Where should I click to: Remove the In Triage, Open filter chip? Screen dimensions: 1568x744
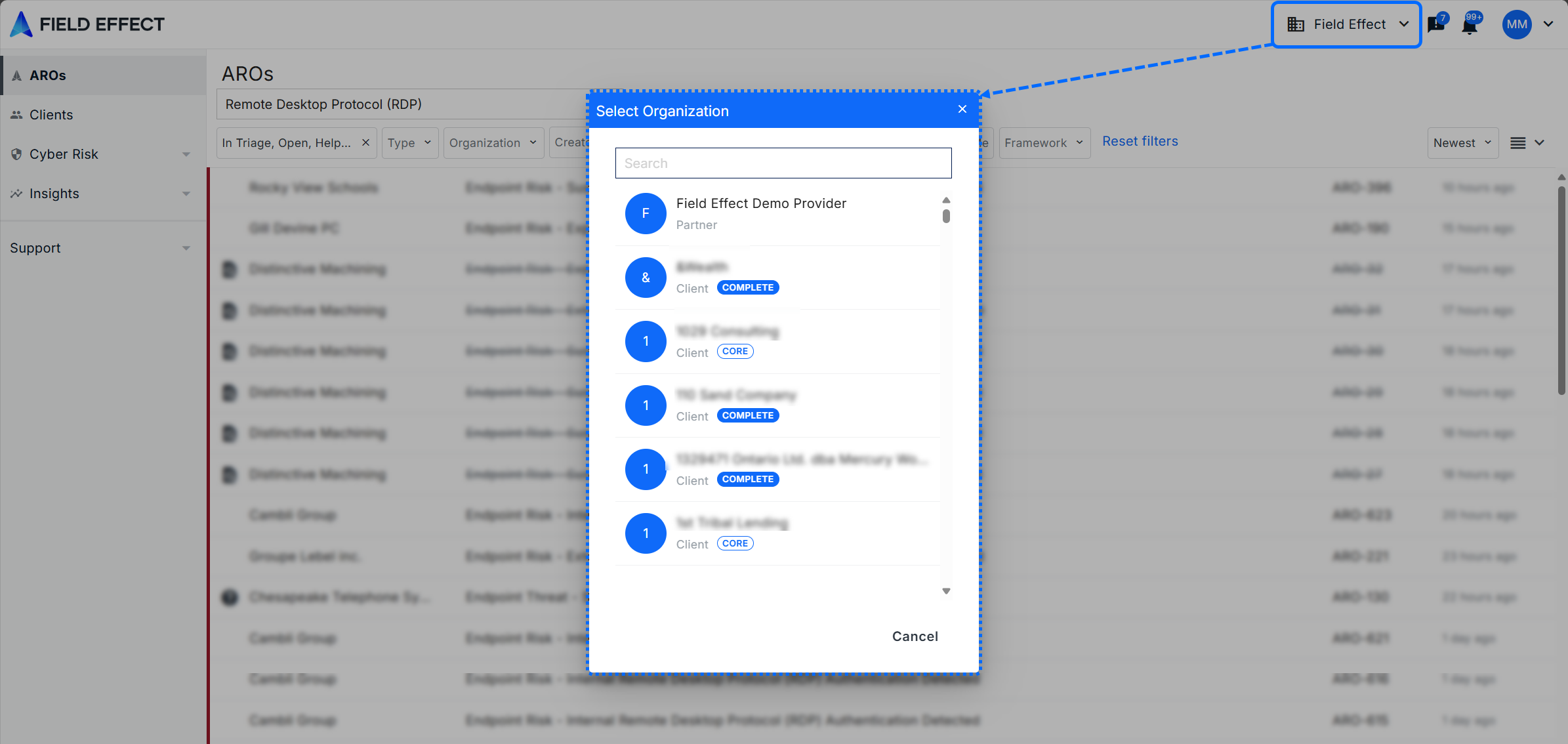click(x=366, y=142)
